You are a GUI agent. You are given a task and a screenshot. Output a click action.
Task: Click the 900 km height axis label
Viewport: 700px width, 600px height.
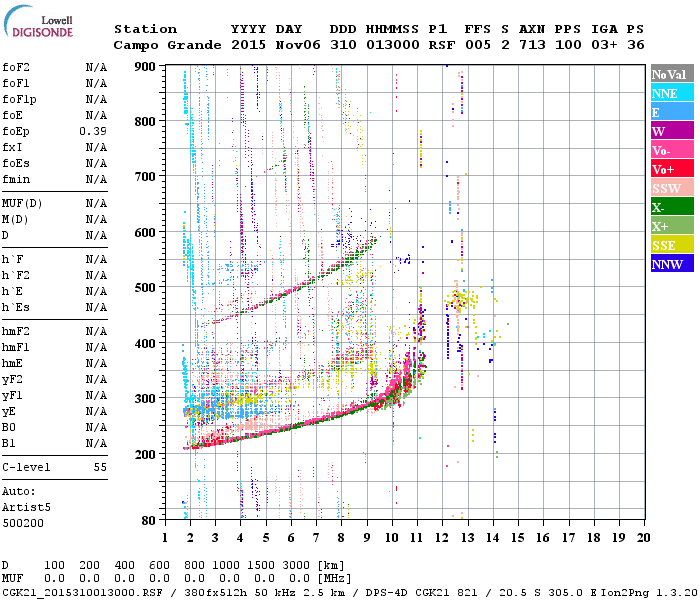point(145,67)
